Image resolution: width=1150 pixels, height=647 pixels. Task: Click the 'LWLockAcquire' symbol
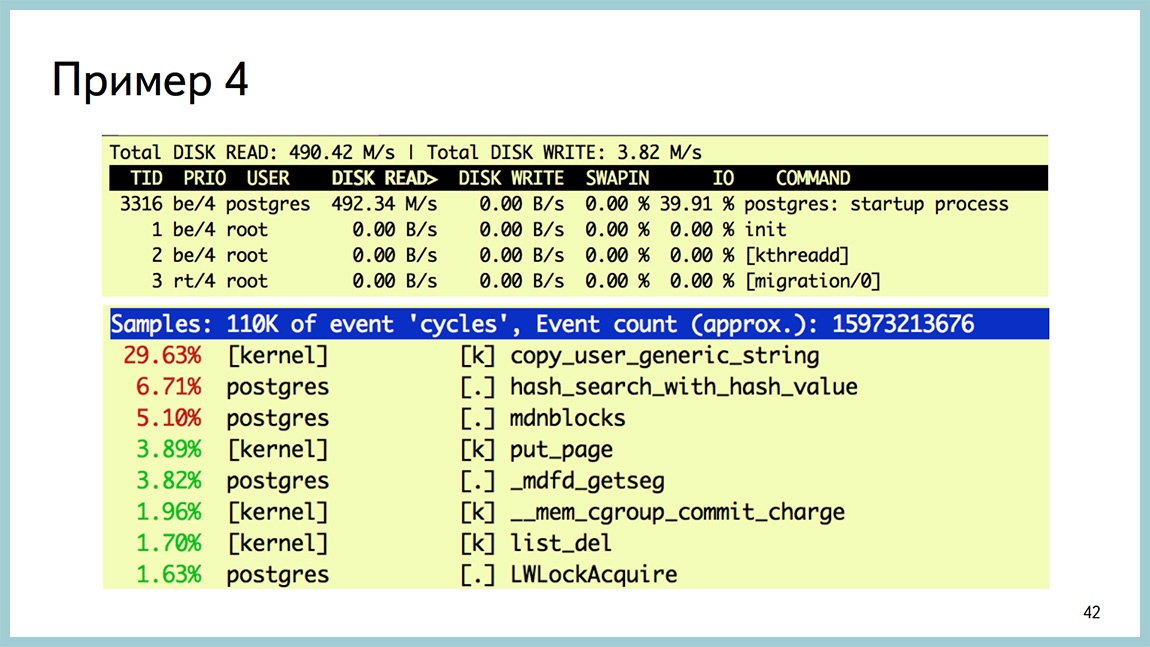pyautogui.click(x=594, y=574)
